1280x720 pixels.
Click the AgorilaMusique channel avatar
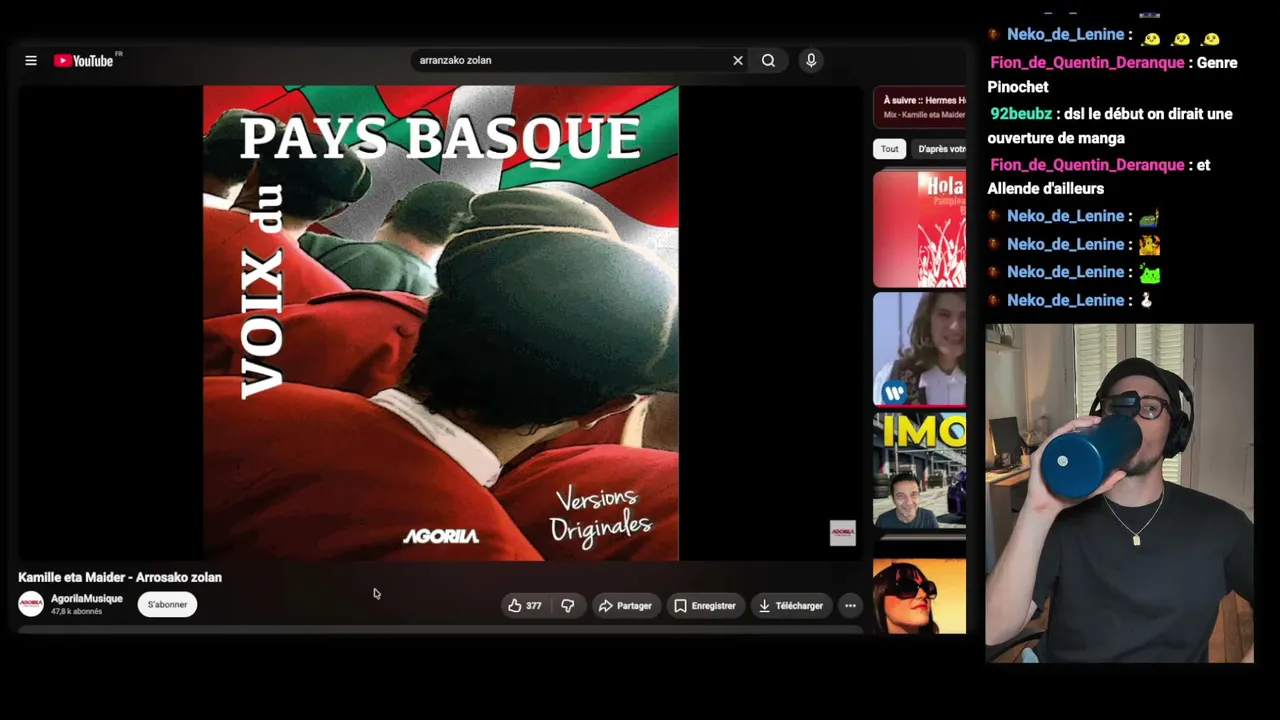[31, 604]
